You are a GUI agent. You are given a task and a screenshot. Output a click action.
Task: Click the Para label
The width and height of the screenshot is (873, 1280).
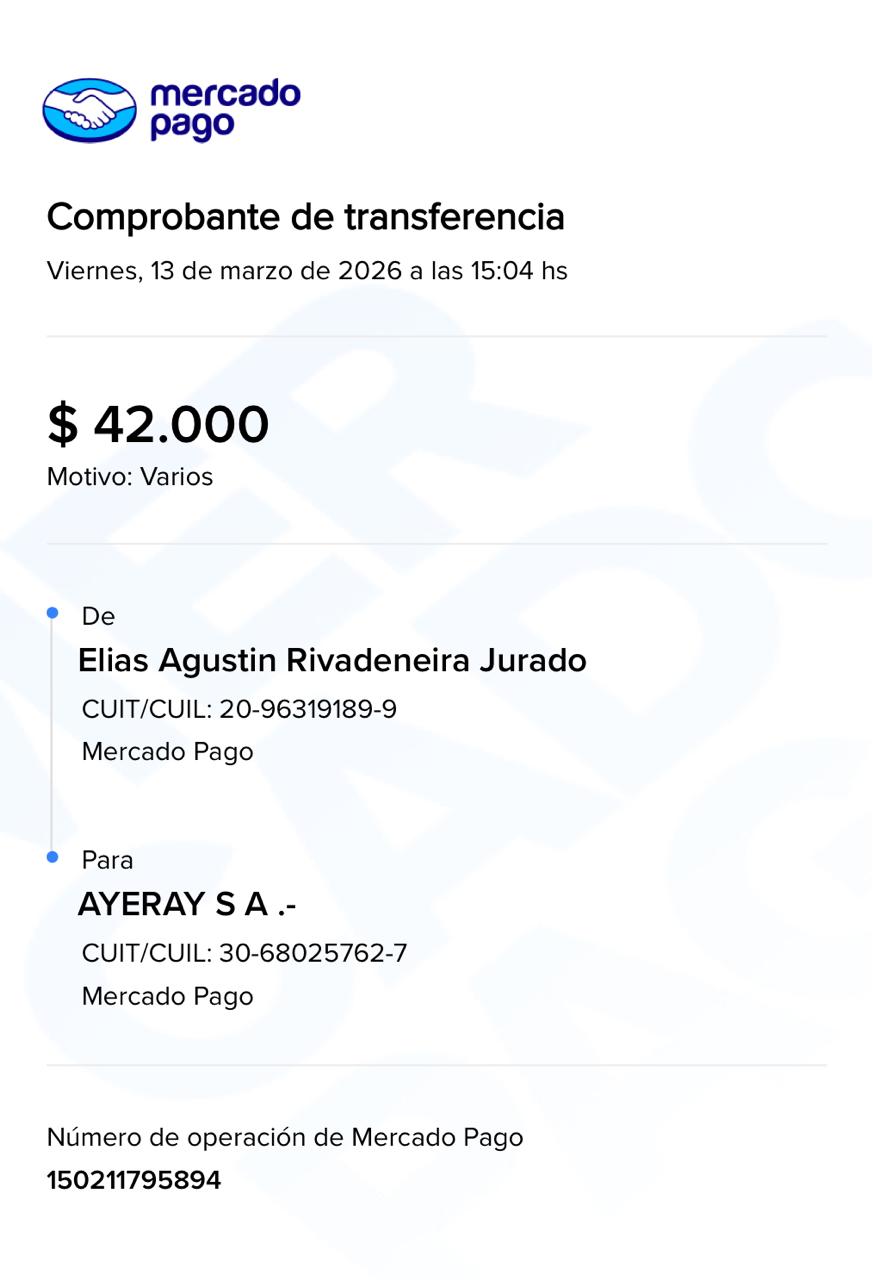pyautogui.click(x=107, y=861)
